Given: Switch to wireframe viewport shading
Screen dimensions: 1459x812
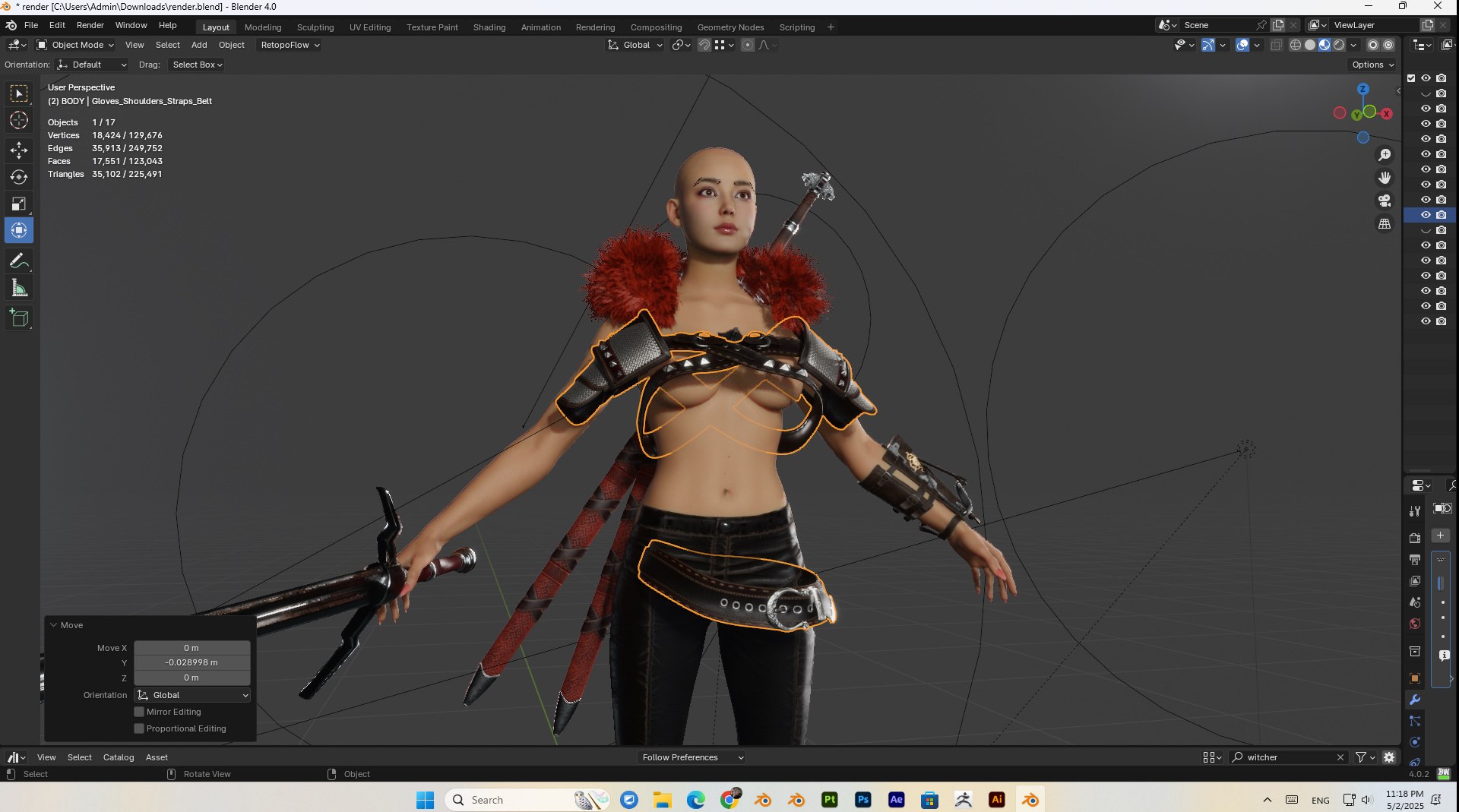Looking at the screenshot, I should coord(1296,45).
